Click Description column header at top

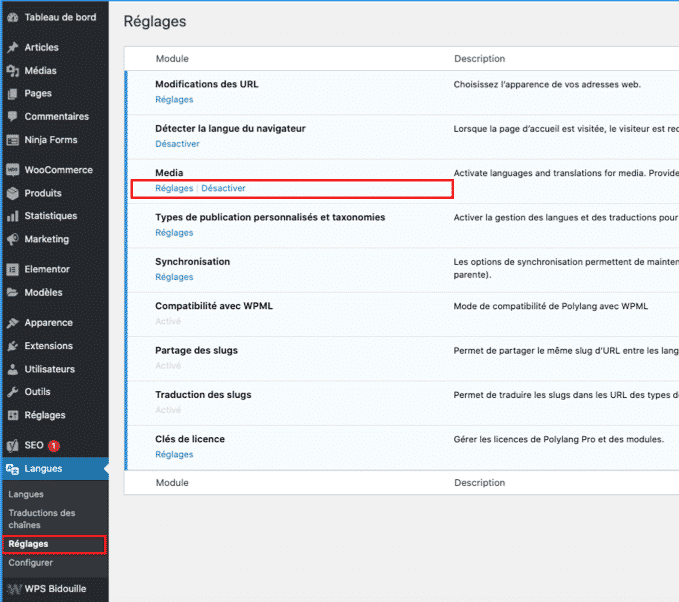tap(479, 59)
